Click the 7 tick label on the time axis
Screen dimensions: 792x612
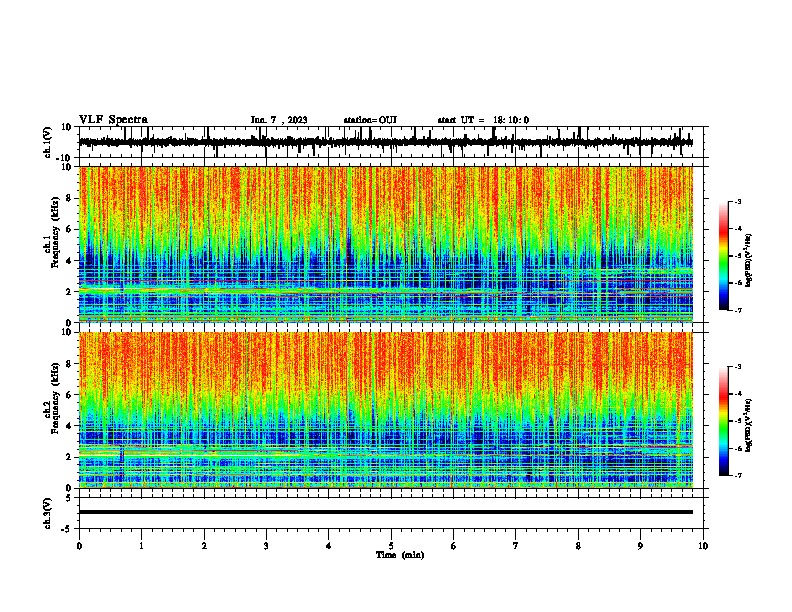coord(516,546)
